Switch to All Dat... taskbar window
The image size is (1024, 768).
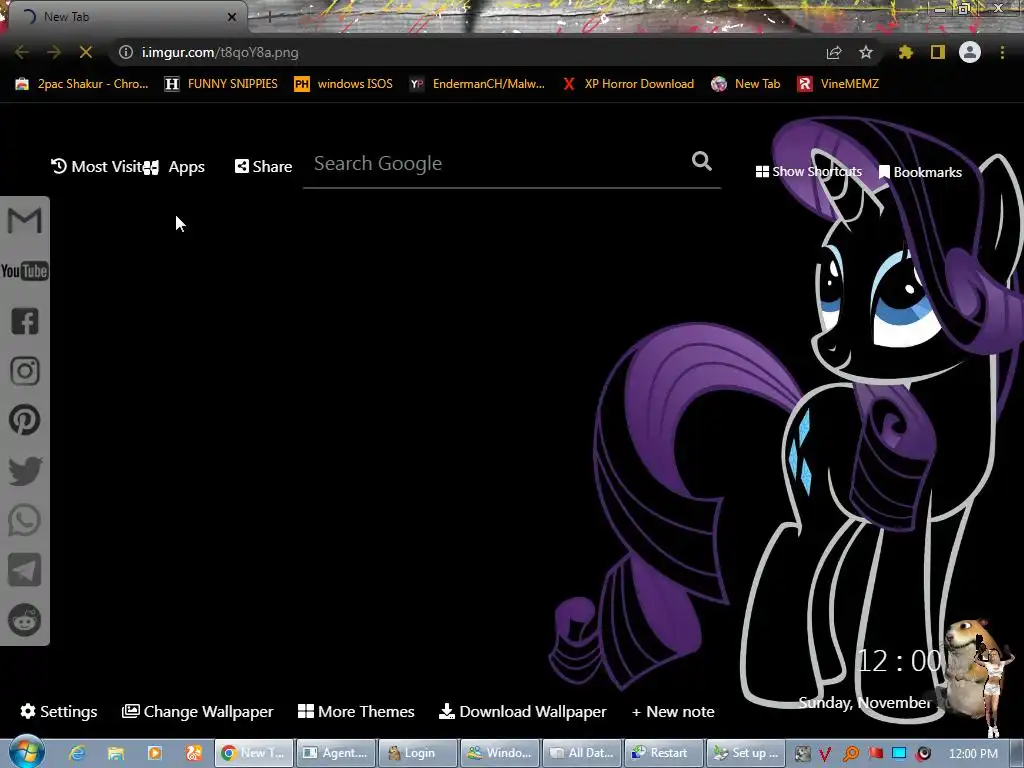point(582,753)
